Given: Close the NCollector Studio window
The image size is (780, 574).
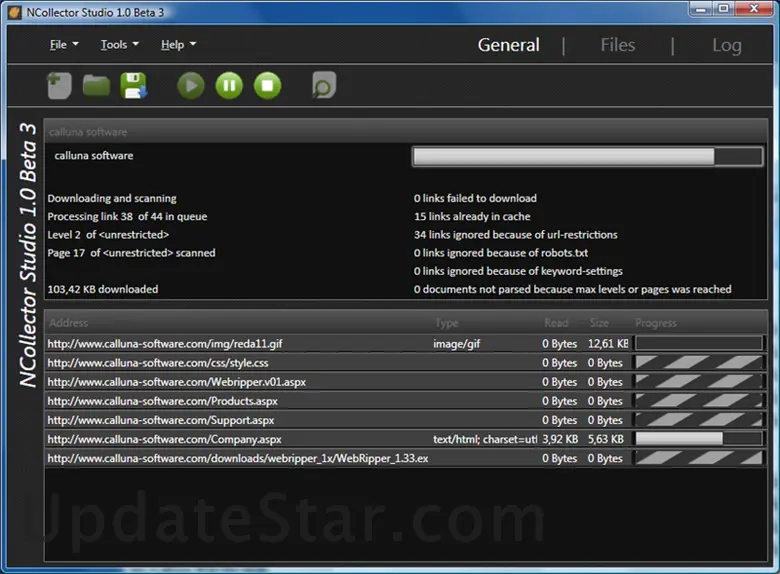Looking at the screenshot, I should pos(754,9).
